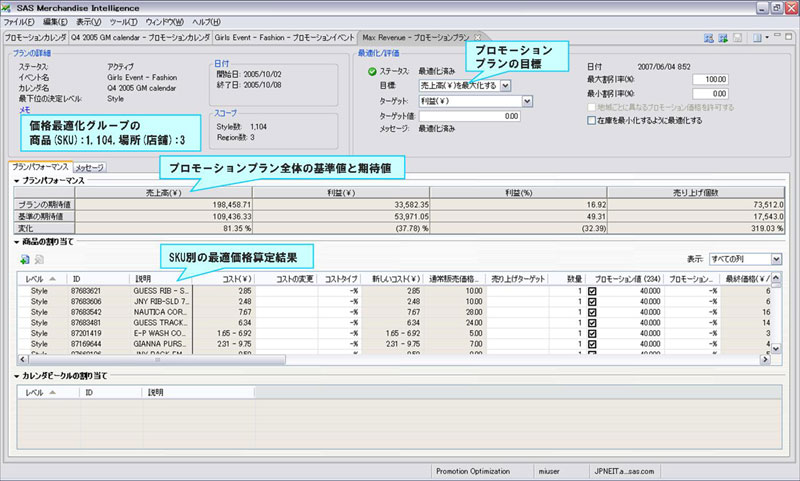Viewport: 800px width, 481px height.
Task: Select the NAUTICA COR... description cell
Action: [160, 312]
